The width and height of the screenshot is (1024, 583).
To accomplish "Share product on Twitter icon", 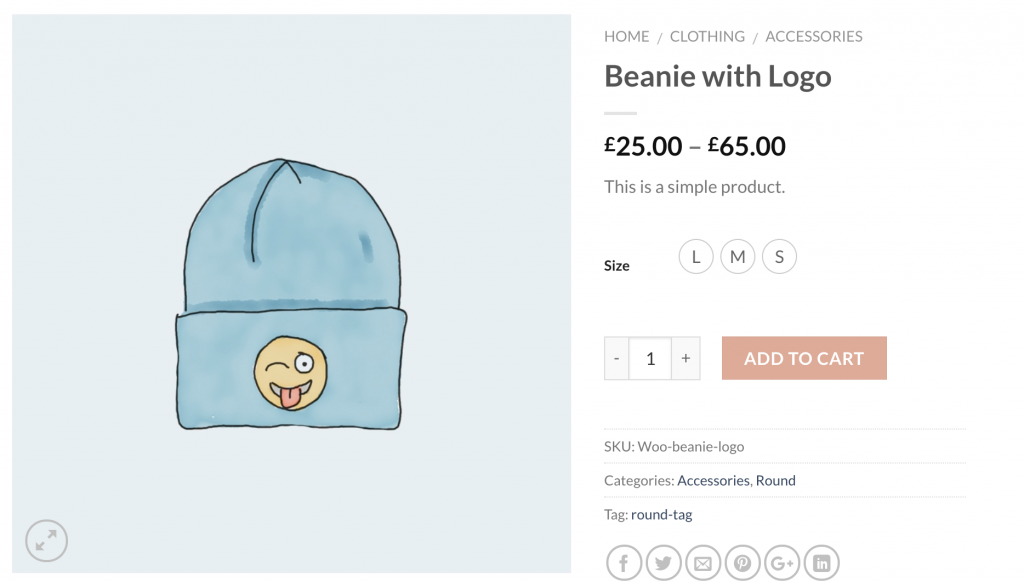I will pyautogui.click(x=664, y=563).
